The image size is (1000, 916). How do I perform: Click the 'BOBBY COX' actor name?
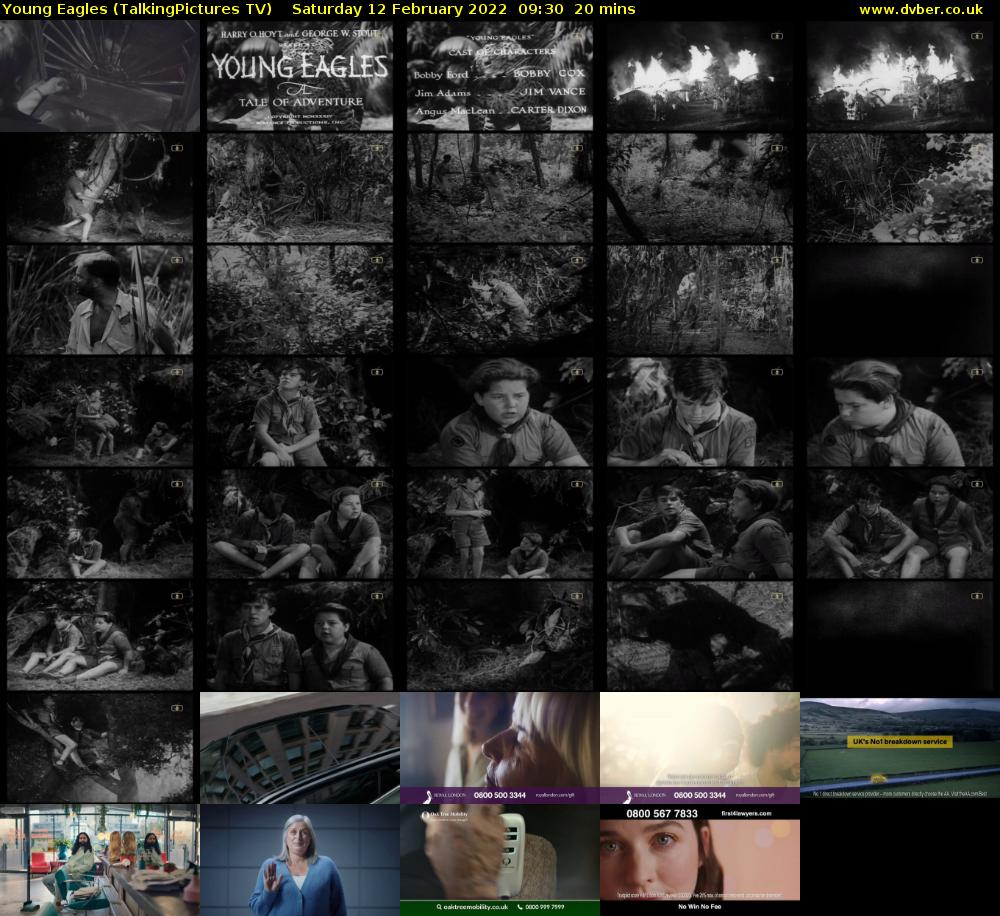548,73
